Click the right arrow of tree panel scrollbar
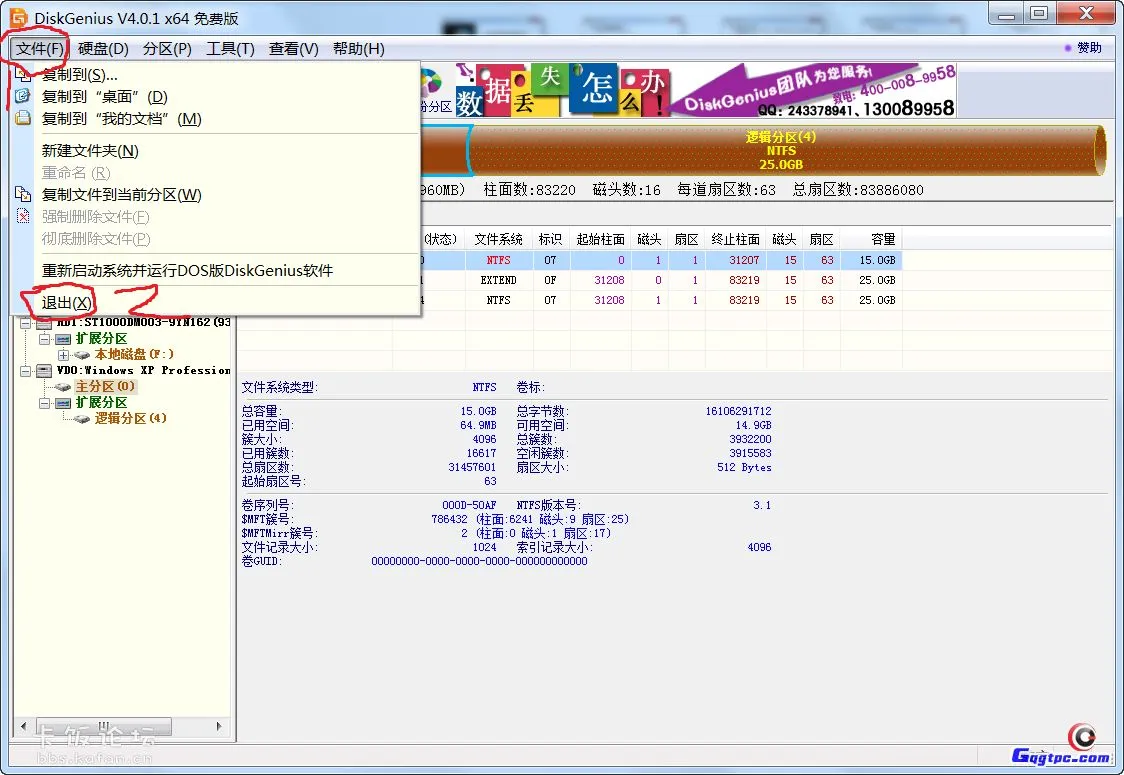 click(x=218, y=726)
